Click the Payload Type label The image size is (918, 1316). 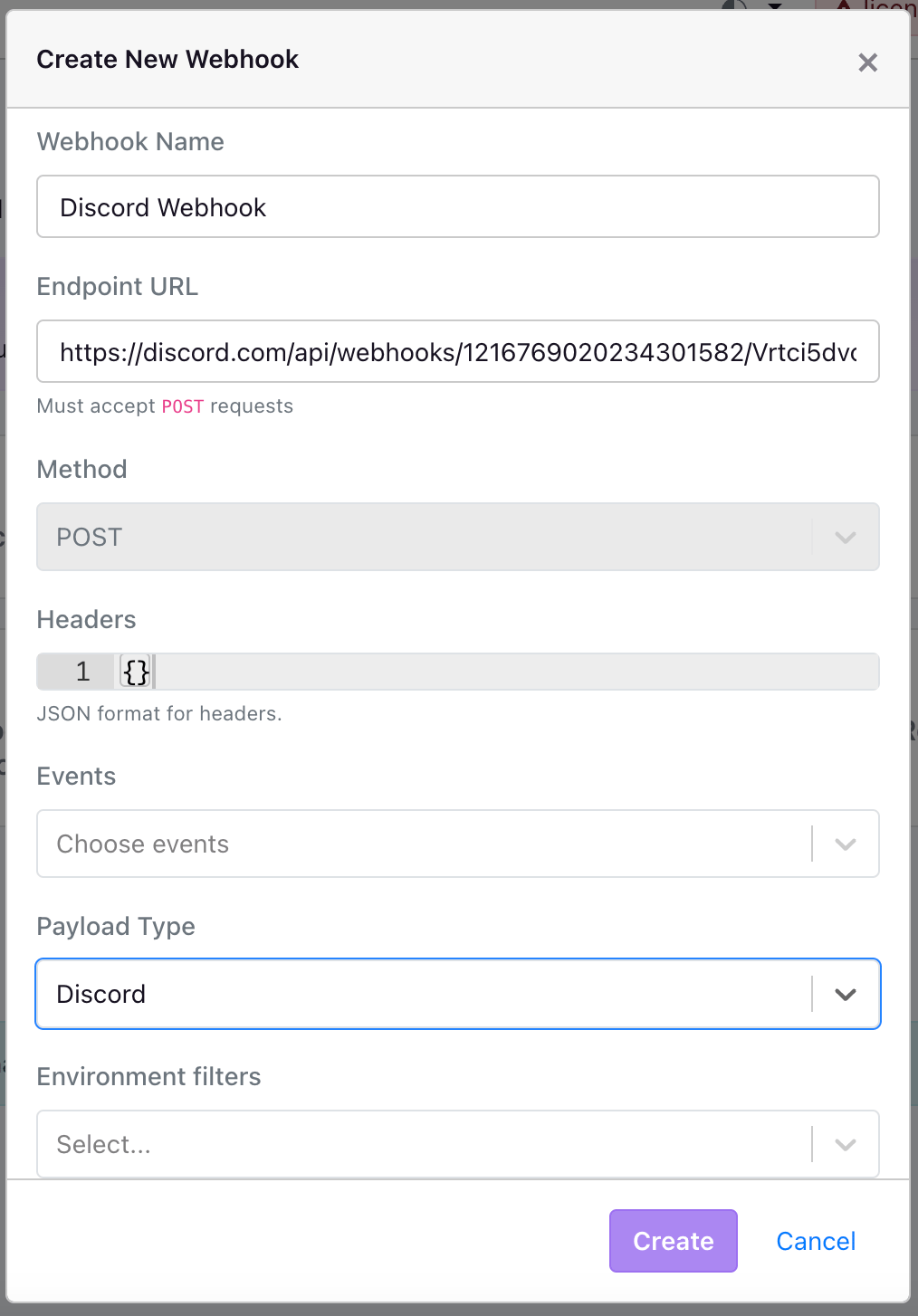point(116,926)
